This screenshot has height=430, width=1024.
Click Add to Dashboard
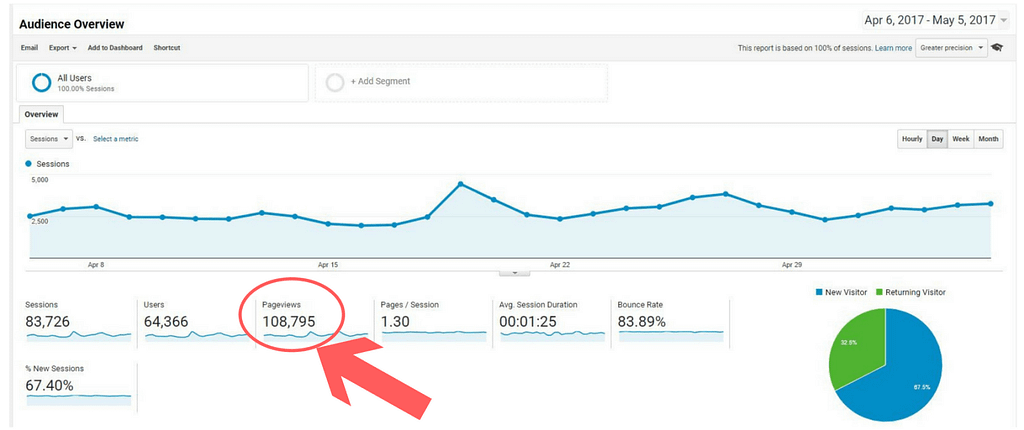pos(115,48)
